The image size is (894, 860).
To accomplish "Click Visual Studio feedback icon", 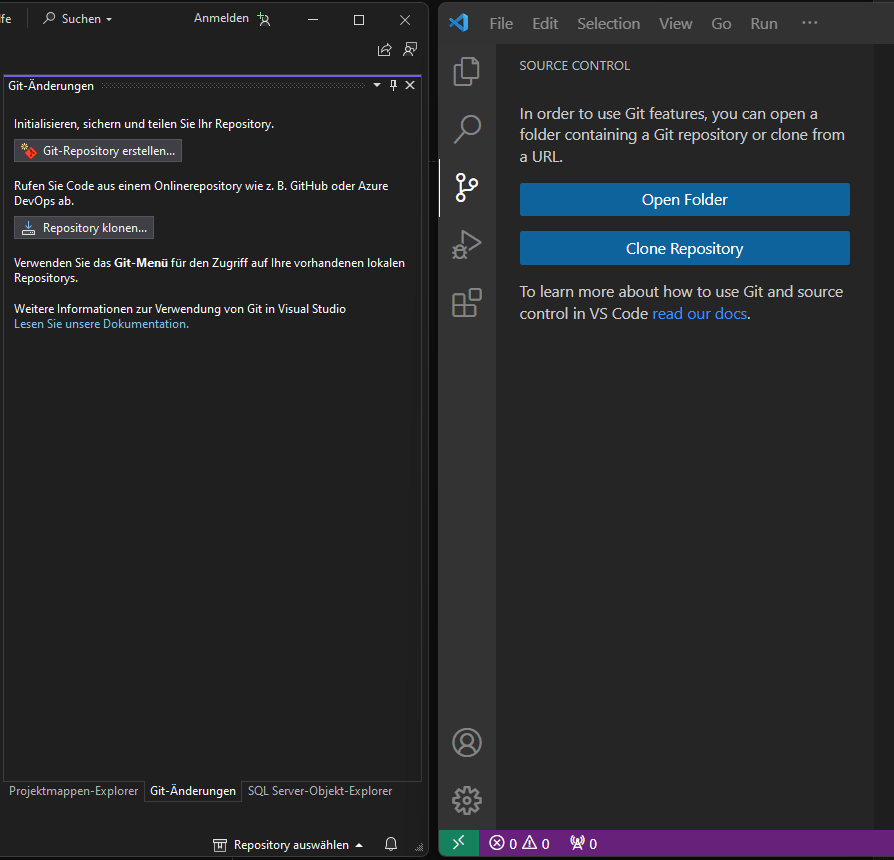I will click(410, 50).
